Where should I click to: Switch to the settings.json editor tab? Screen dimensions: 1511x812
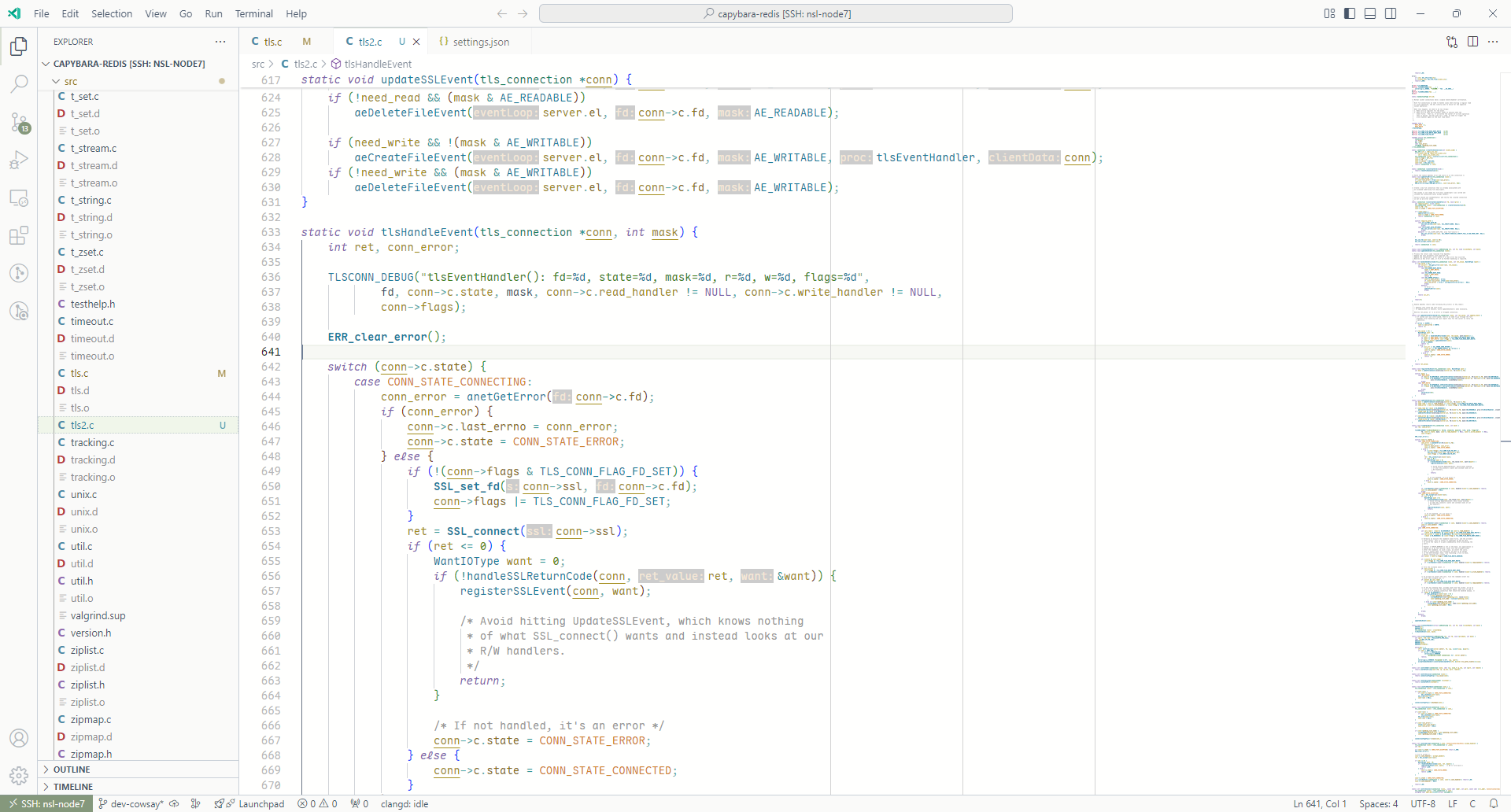tap(481, 42)
